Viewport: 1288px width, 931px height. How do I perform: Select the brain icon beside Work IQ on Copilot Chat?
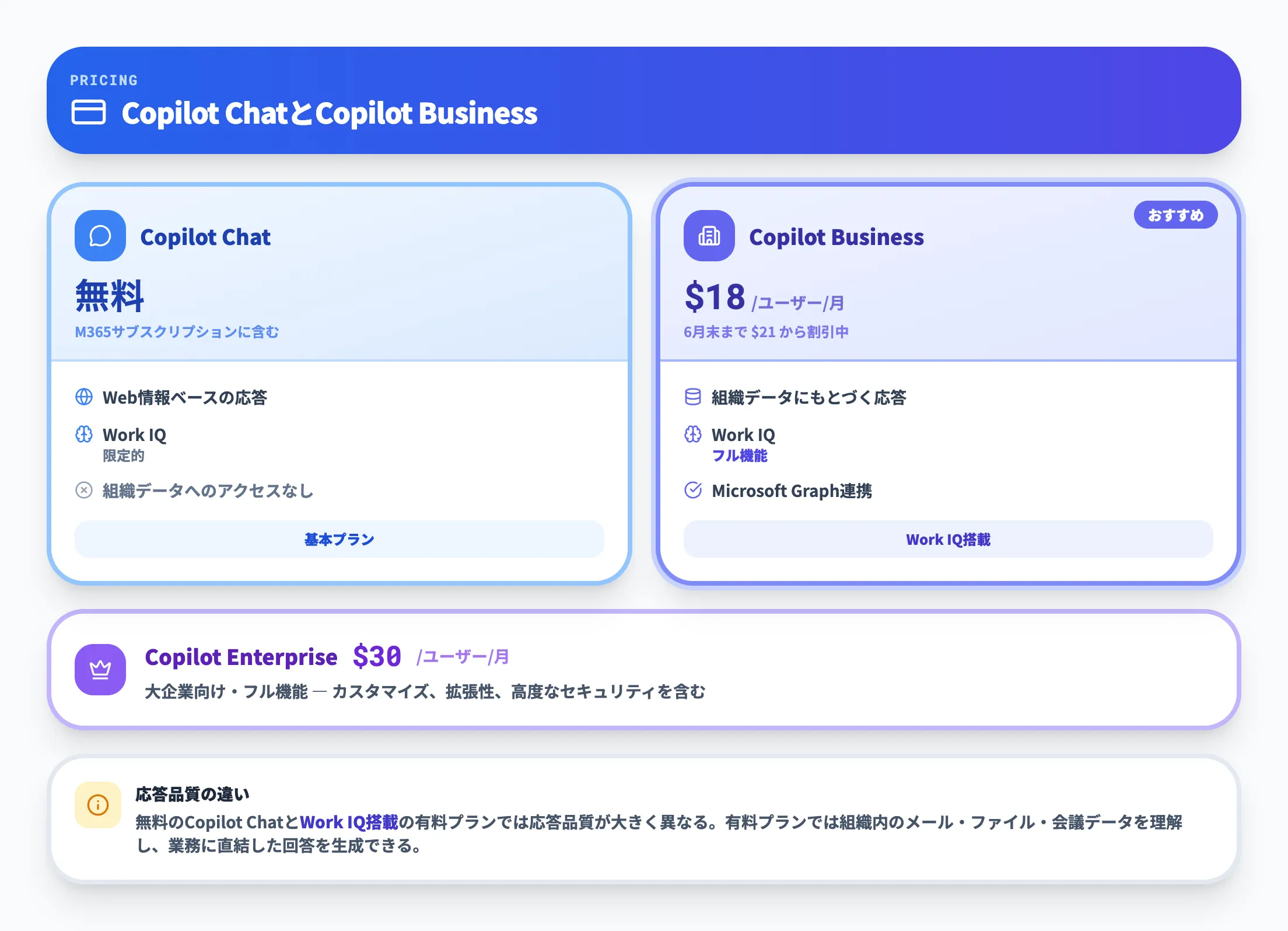(85, 434)
